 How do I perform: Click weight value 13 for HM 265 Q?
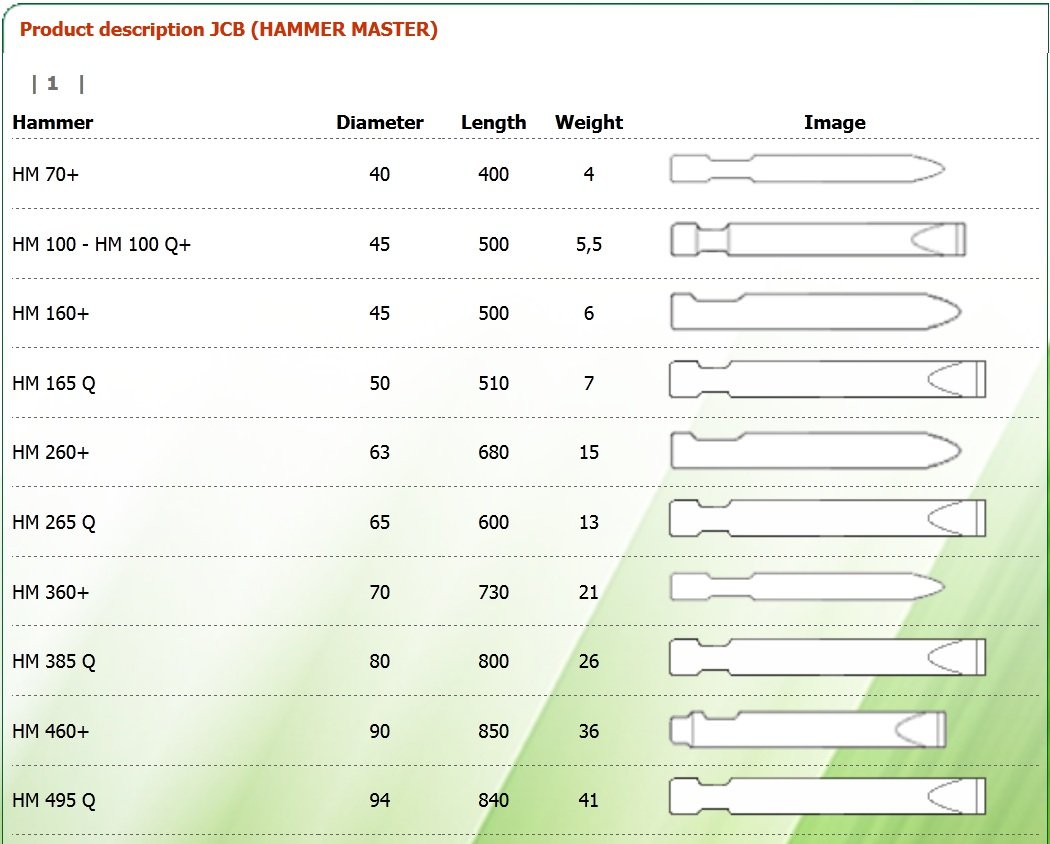click(x=589, y=522)
